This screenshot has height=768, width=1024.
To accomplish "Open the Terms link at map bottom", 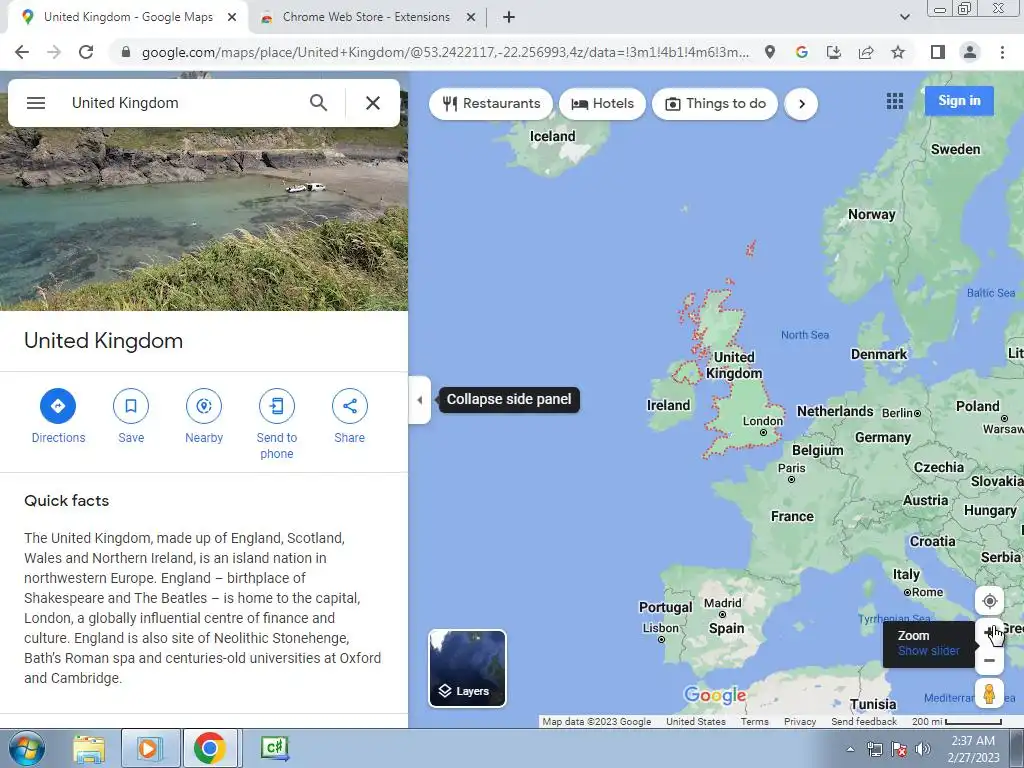I will point(754,722).
